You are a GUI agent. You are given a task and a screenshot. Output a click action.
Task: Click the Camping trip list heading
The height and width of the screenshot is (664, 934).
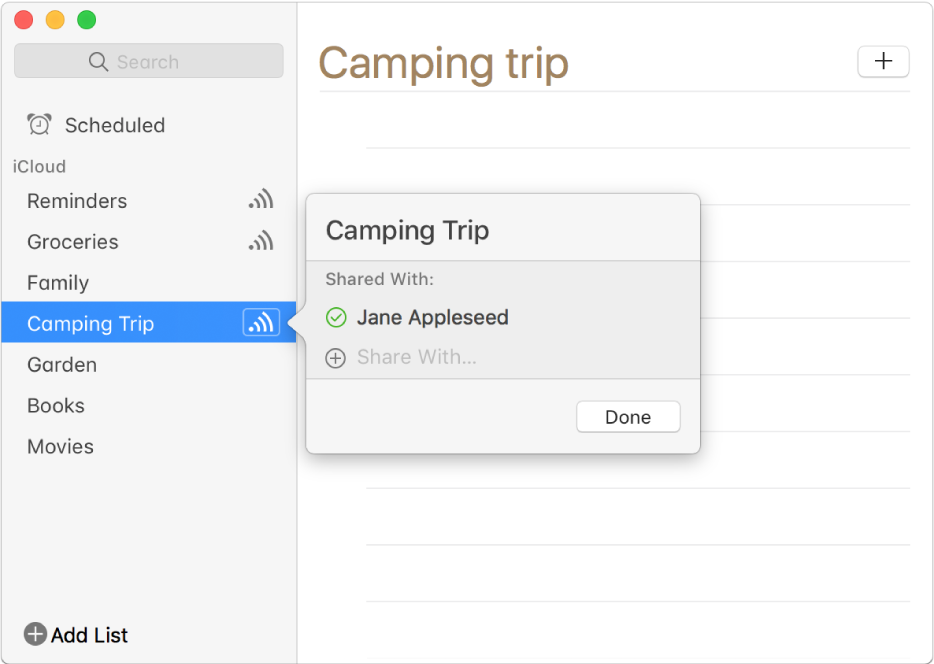[x=444, y=64]
